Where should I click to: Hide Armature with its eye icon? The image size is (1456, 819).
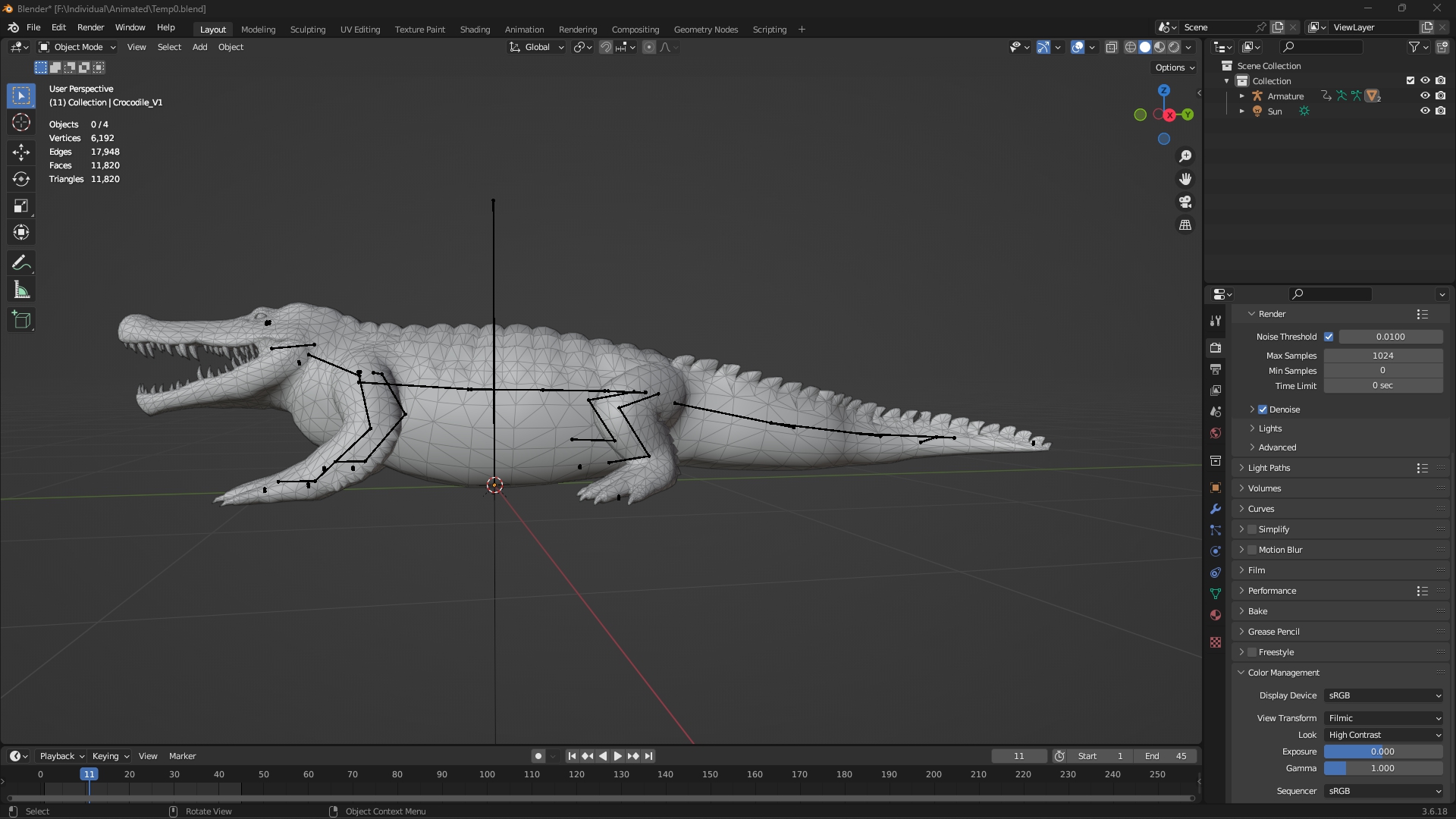(x=1425, y=96)
